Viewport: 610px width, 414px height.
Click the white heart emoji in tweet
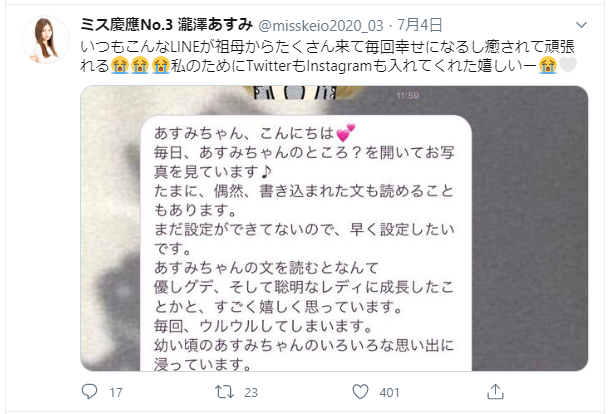coord(568,65)
